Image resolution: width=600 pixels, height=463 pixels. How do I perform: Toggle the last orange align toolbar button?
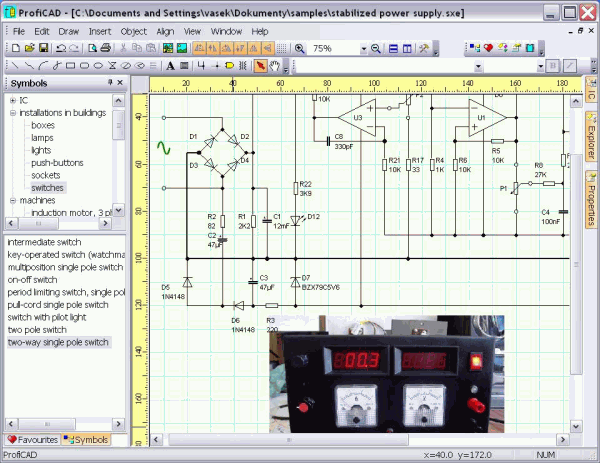point(267,49)
